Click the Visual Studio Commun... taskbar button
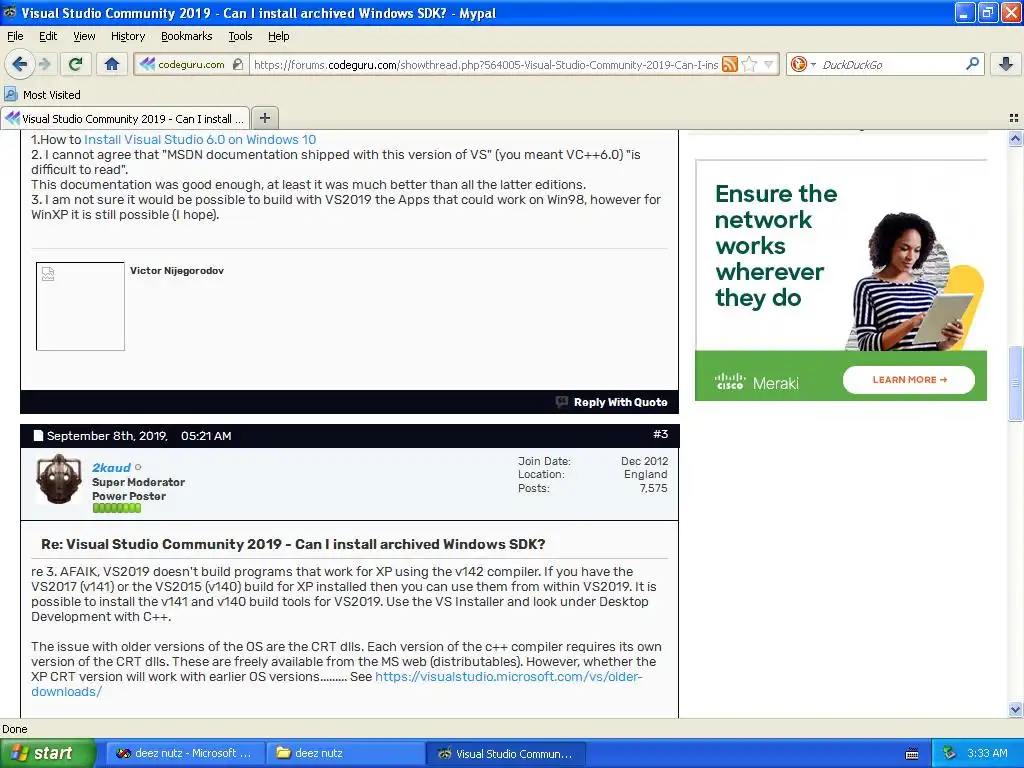Viewport: 1024px width, 768px height. tap(506, 753)
